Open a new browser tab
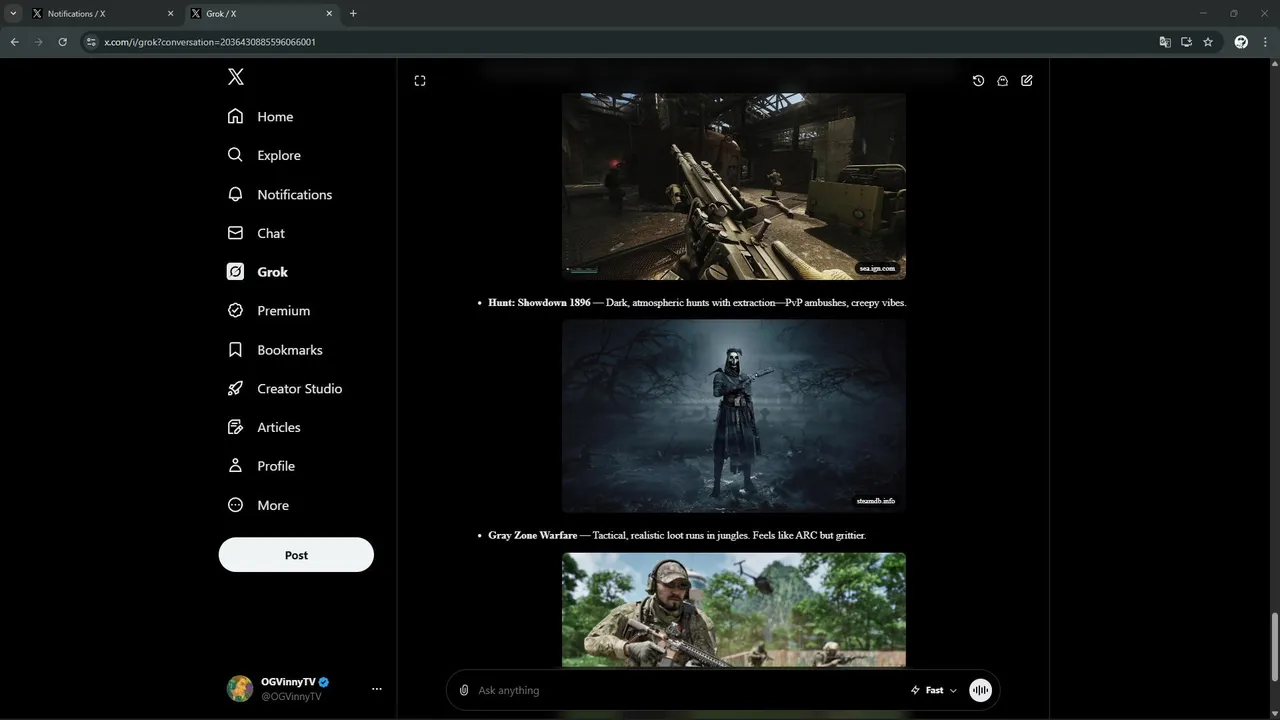1280x720 pixels. 353,14
